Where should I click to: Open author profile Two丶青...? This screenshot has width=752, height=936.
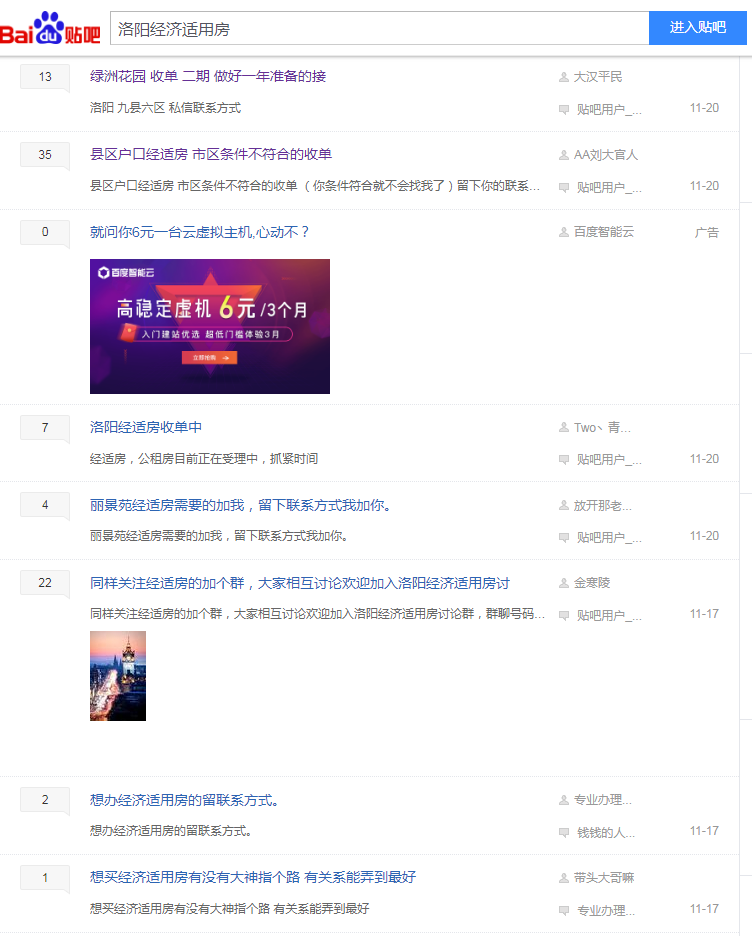click(x=602, y=428)
